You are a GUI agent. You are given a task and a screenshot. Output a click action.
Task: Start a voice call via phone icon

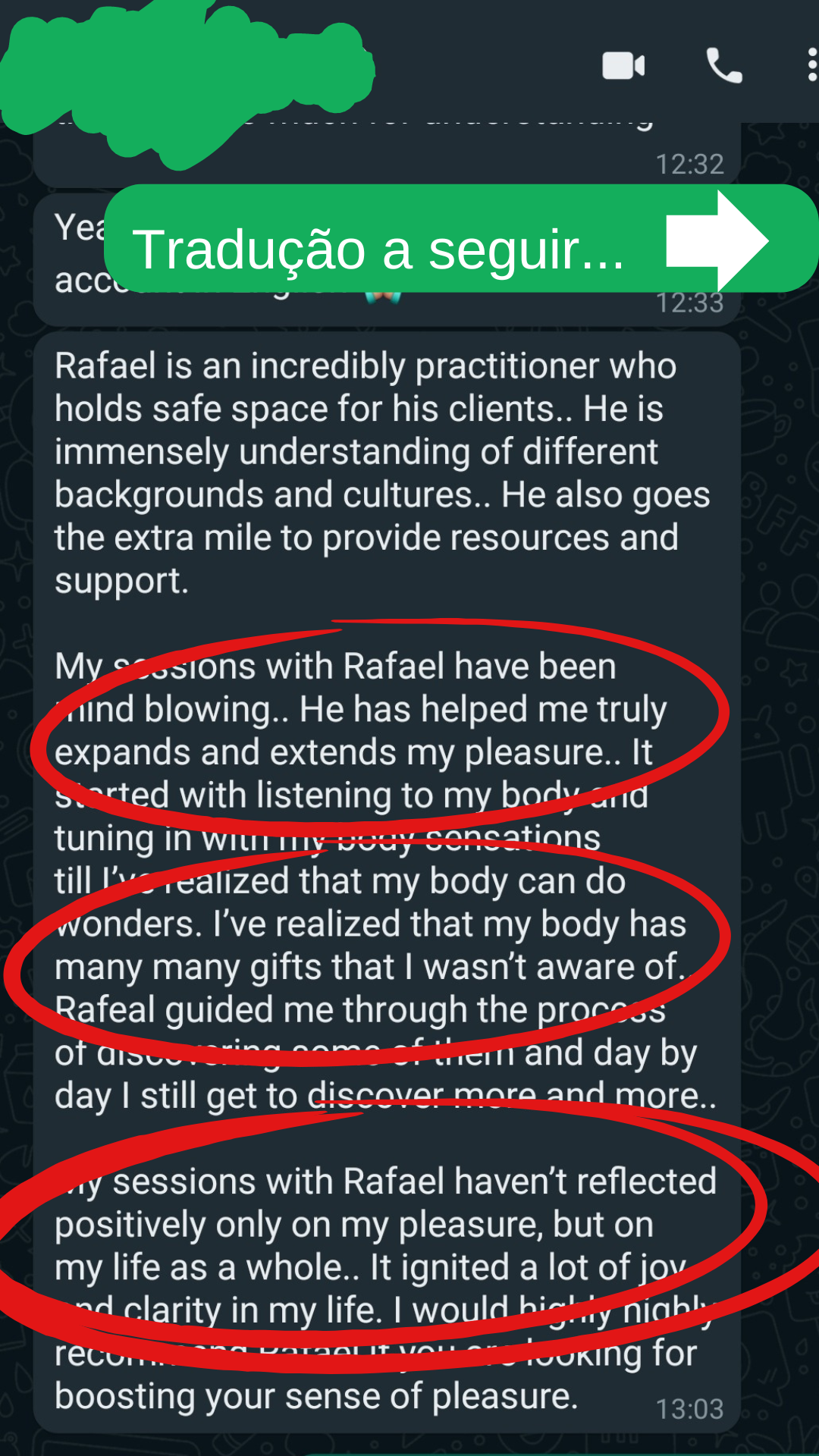[x=723, y=66]
